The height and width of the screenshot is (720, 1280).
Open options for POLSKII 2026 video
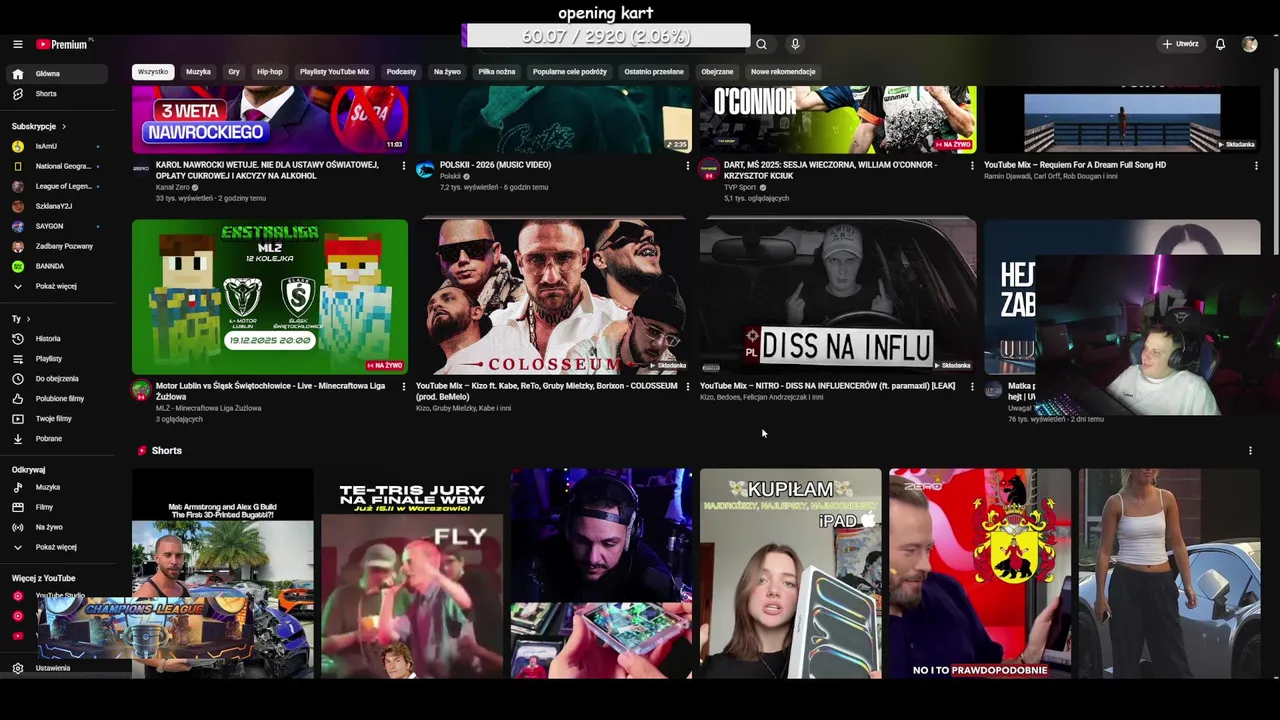point(688,166)
